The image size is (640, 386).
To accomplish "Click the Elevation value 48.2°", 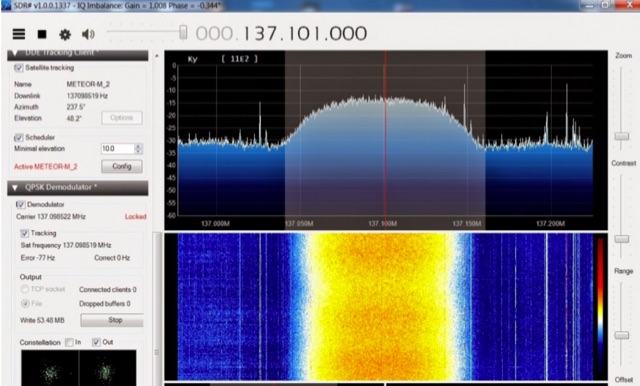I will coord(74,118).
